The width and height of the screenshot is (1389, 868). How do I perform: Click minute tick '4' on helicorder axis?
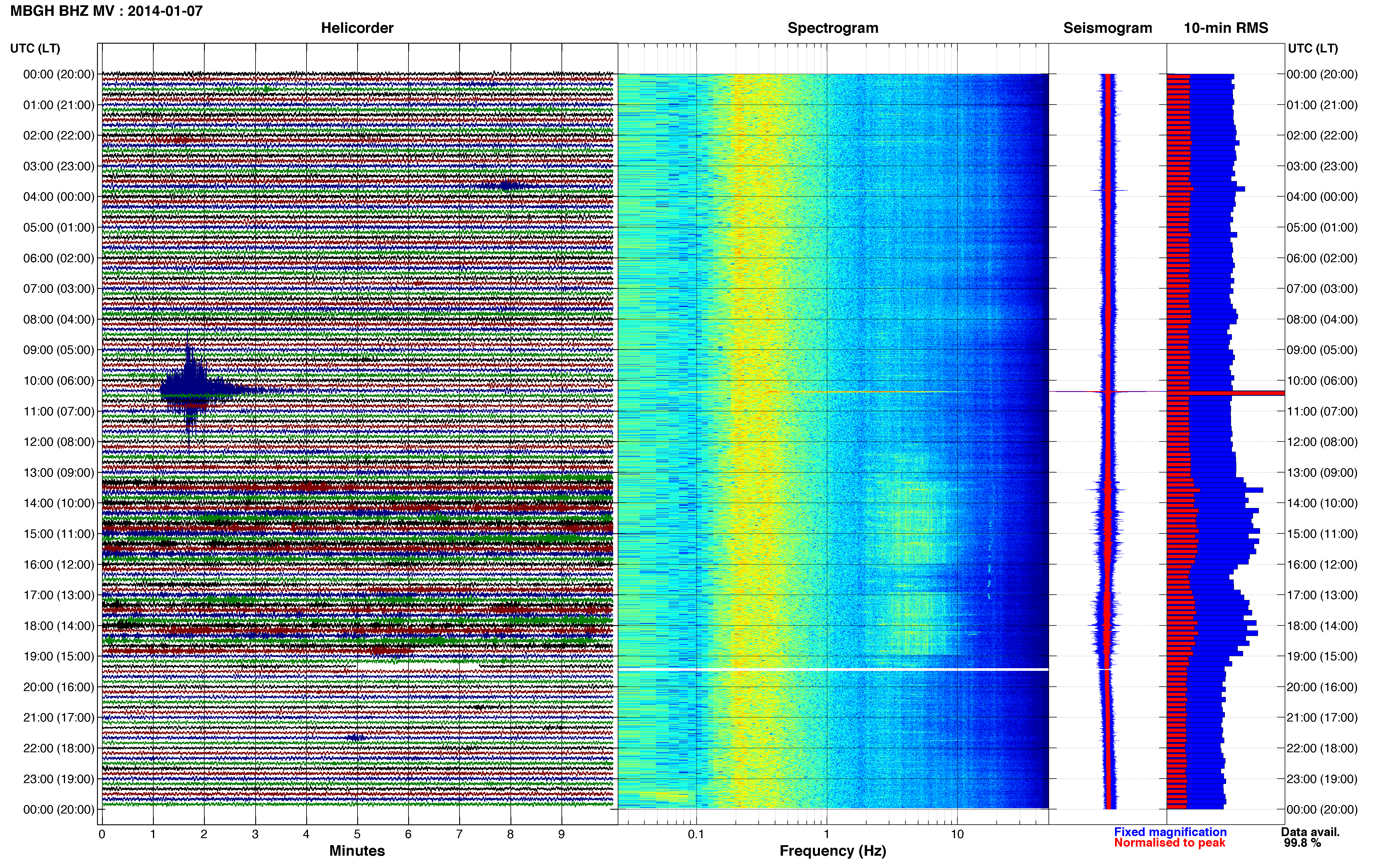coord(306,834)
